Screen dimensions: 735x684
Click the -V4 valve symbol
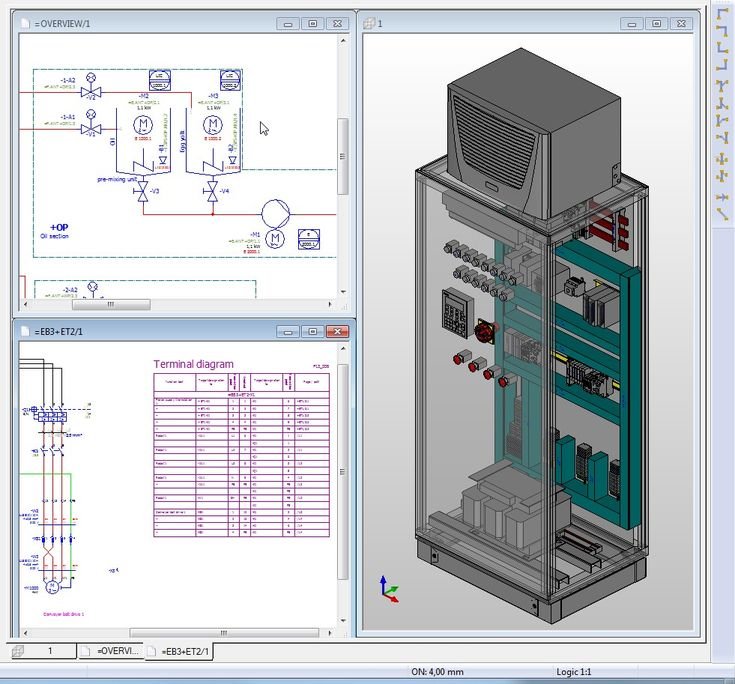212,191
